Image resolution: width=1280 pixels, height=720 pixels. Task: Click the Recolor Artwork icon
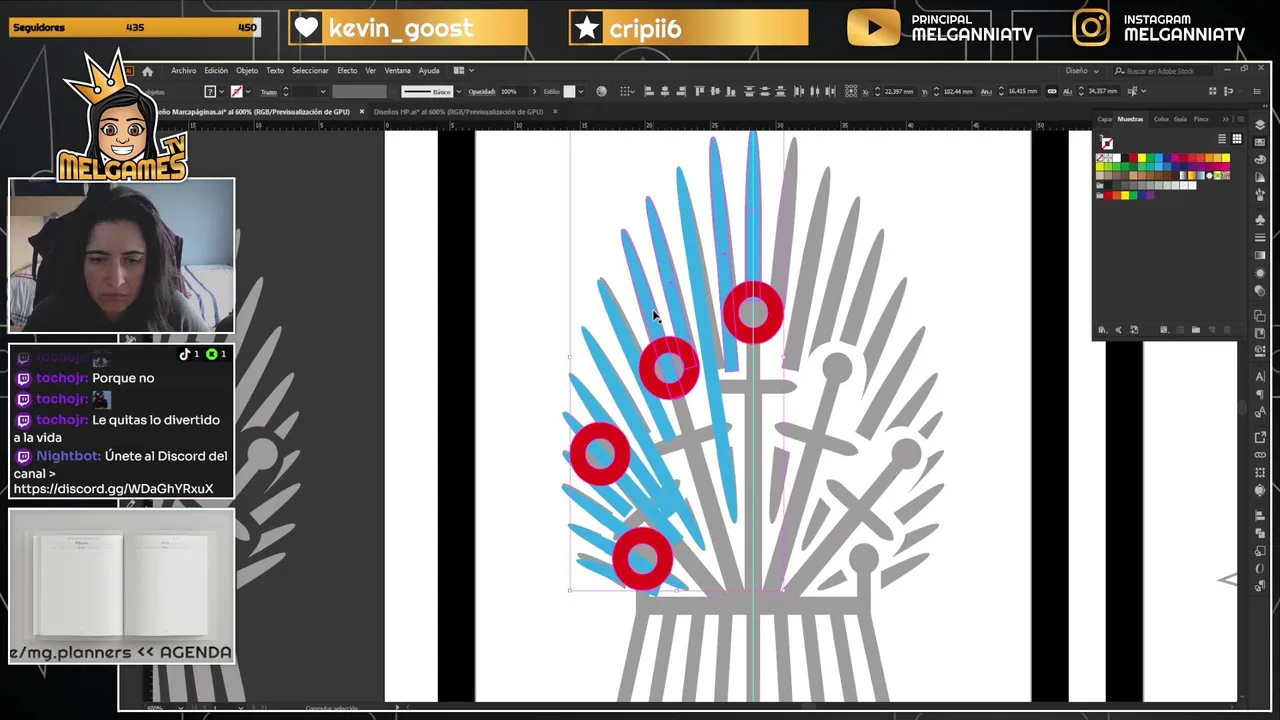click(x=601, y=91)
